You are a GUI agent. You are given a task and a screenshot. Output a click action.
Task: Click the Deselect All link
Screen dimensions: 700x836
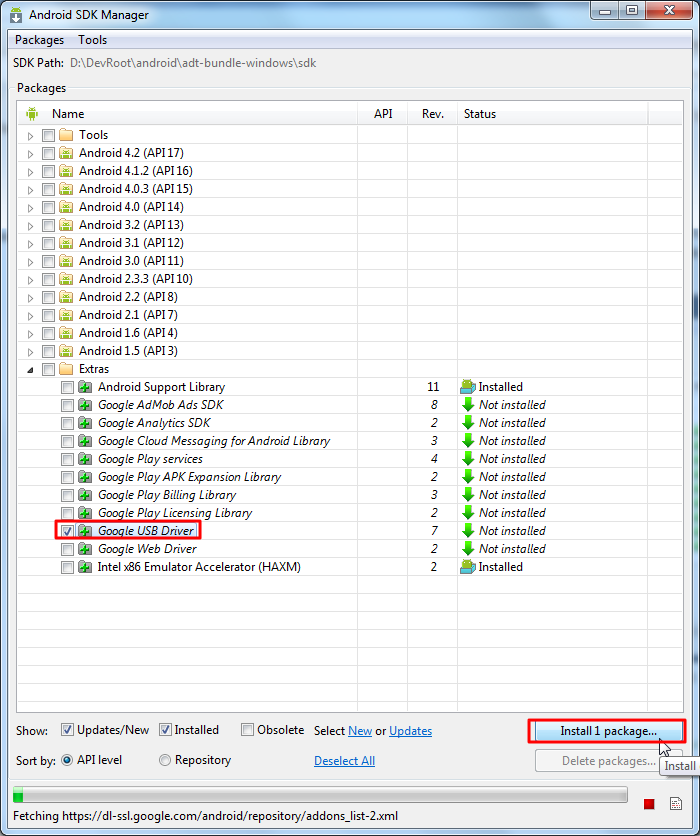pyautogui.click(x=344, y=761)
